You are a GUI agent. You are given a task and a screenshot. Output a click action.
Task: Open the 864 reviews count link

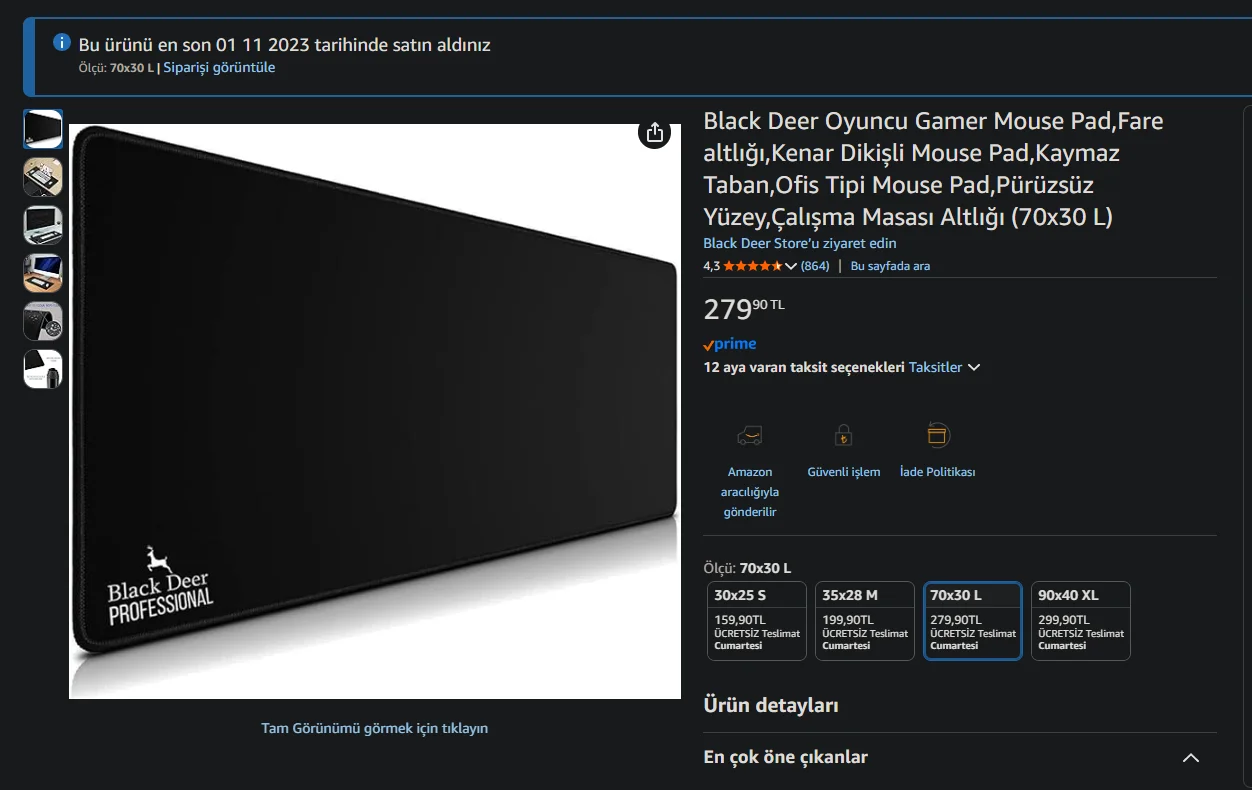pyautogui.click(x=815, y=266)
